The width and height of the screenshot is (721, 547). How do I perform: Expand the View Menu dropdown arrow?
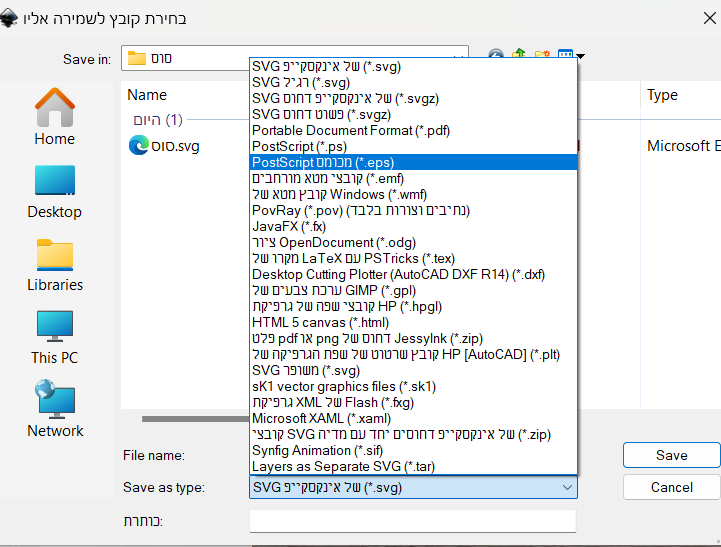coord(580,56)
